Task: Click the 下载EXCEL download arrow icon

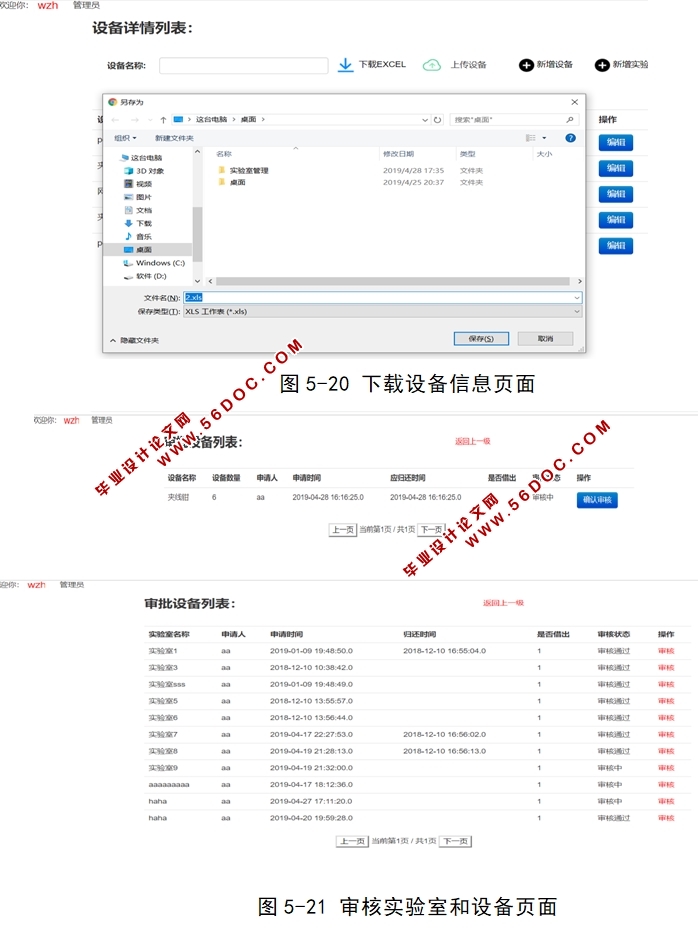Action: tap(345, 65)
